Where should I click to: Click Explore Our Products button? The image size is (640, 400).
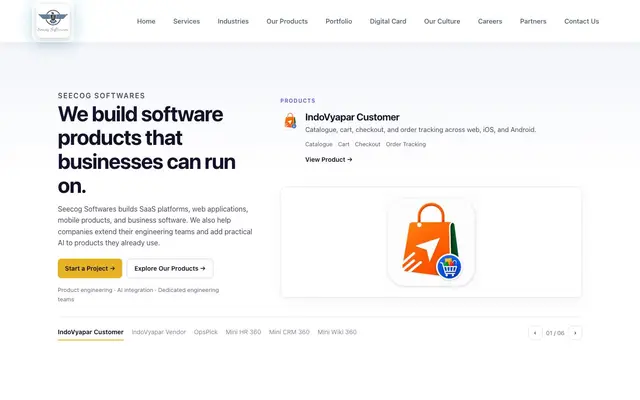click(x=170, y=268)
